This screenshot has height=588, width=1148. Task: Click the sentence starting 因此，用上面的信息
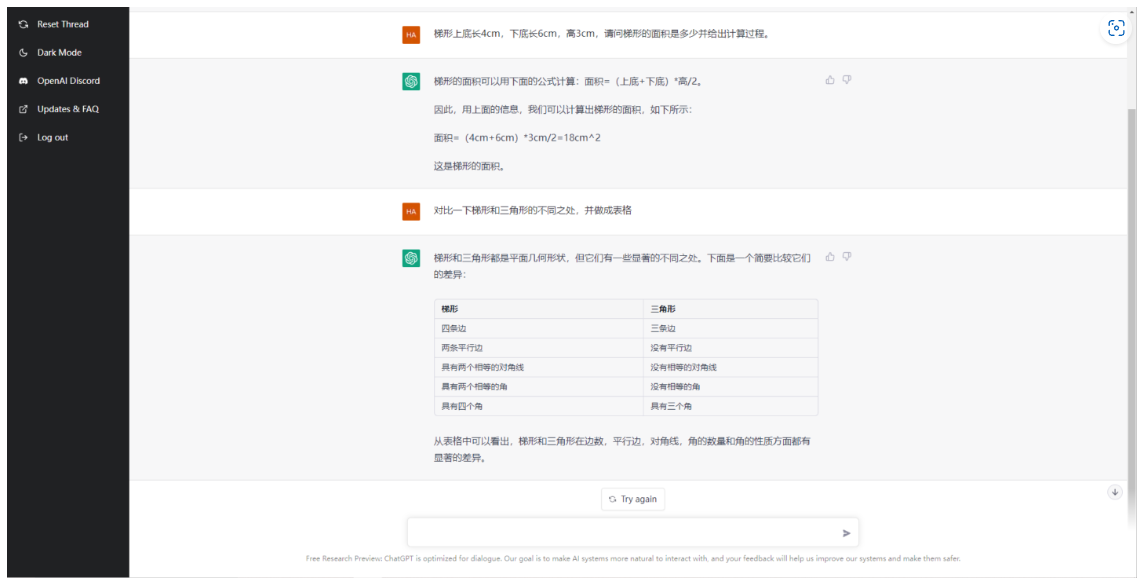tap(562, 110)
